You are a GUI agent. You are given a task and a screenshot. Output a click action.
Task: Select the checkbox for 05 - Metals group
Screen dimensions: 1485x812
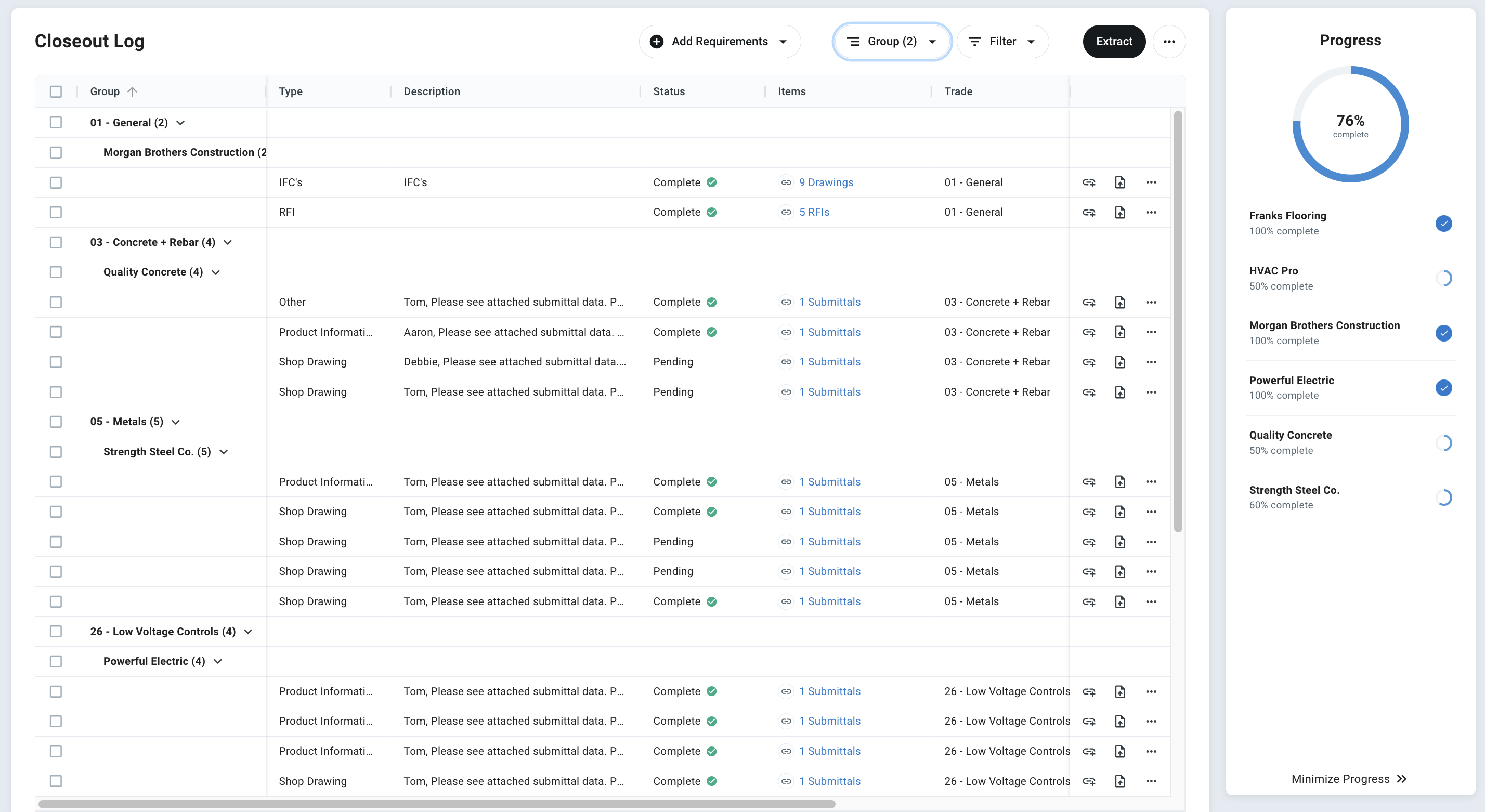pyautogui.click(x=56, y=421)
